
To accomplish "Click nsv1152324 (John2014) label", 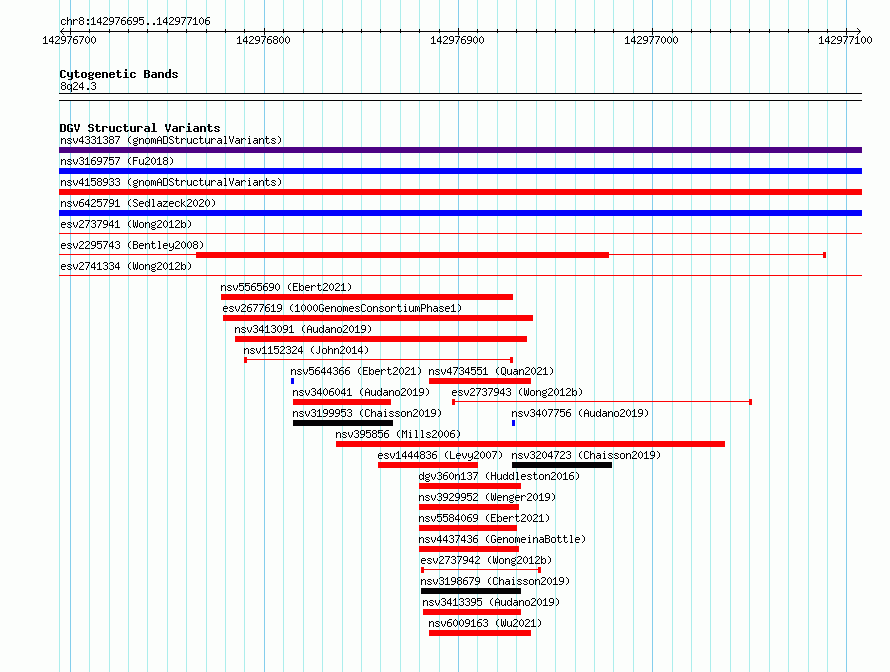I will click(306, 350).
